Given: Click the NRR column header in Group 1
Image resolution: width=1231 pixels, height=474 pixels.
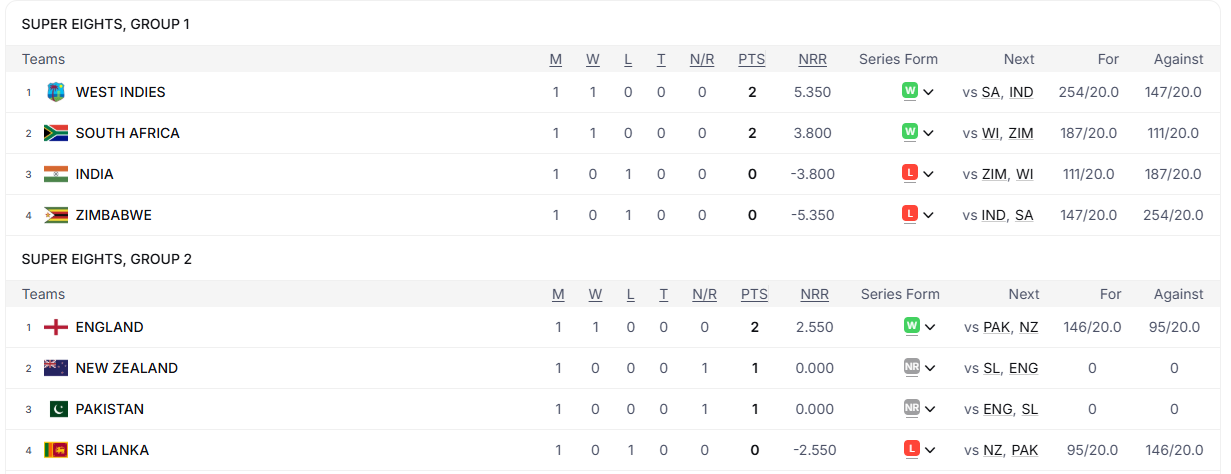Looking at the screenshot, I should (x=812, y=59).
